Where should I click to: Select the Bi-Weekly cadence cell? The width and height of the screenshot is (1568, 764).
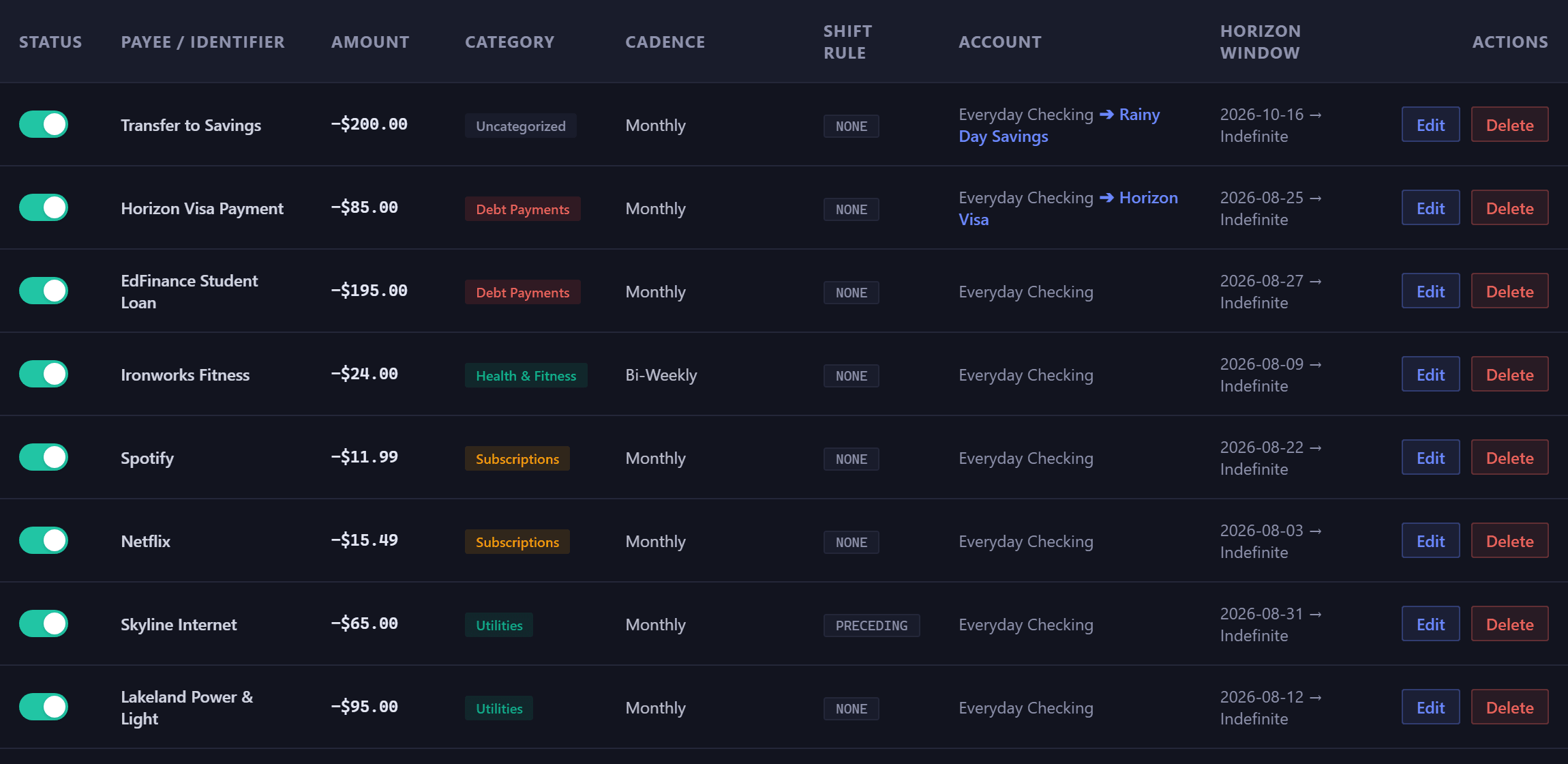(x=661, y=375)
